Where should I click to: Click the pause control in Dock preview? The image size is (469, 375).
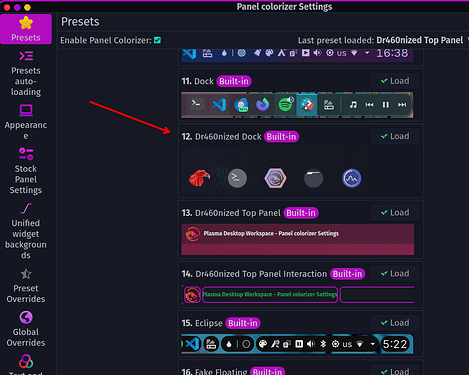pos(386,105)
